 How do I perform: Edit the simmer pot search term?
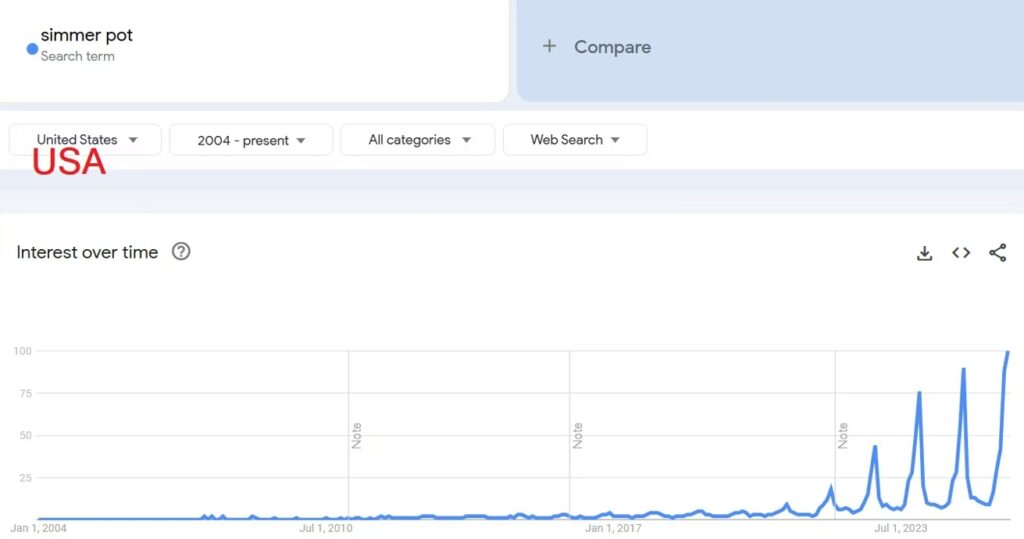[87, 36]
